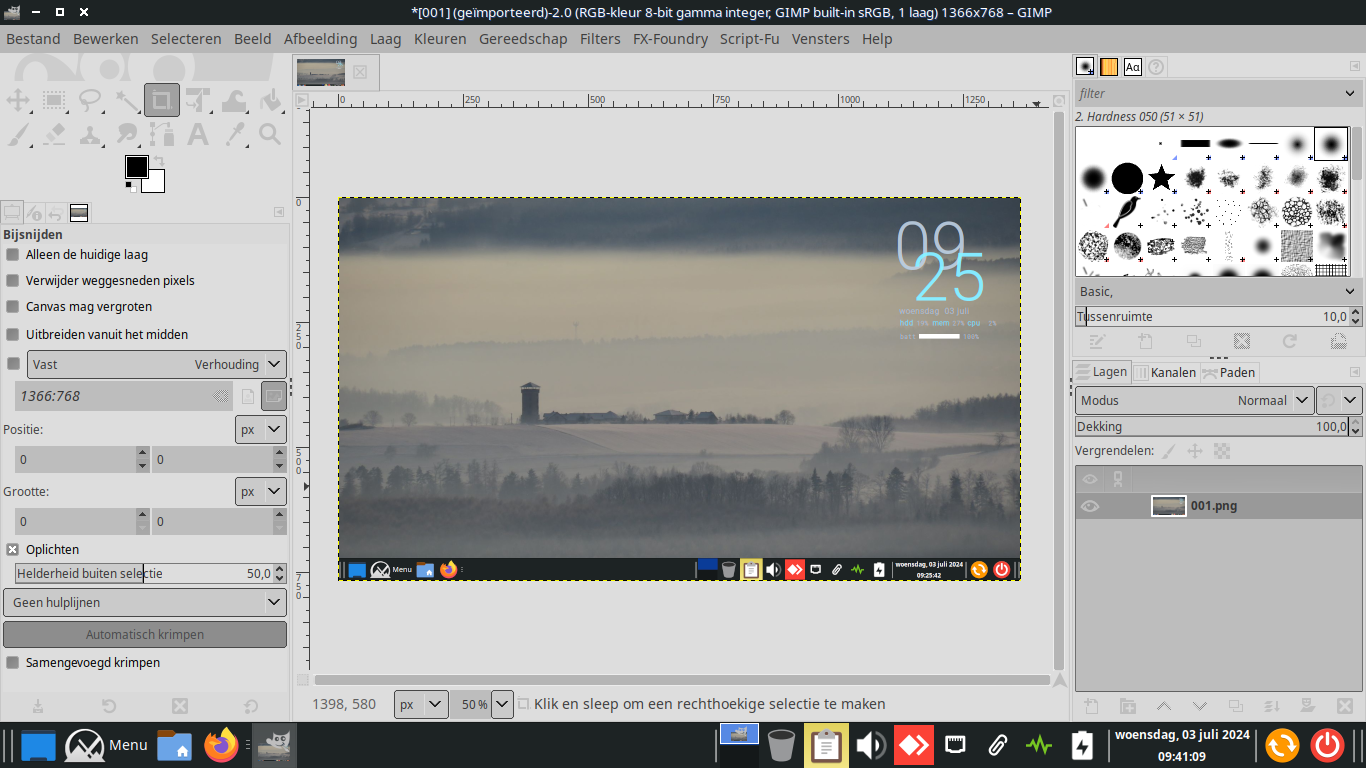Hide the 001.png layer with eye icon
The width and height of the screenshot is (1366, 768).
[1090, 506]
